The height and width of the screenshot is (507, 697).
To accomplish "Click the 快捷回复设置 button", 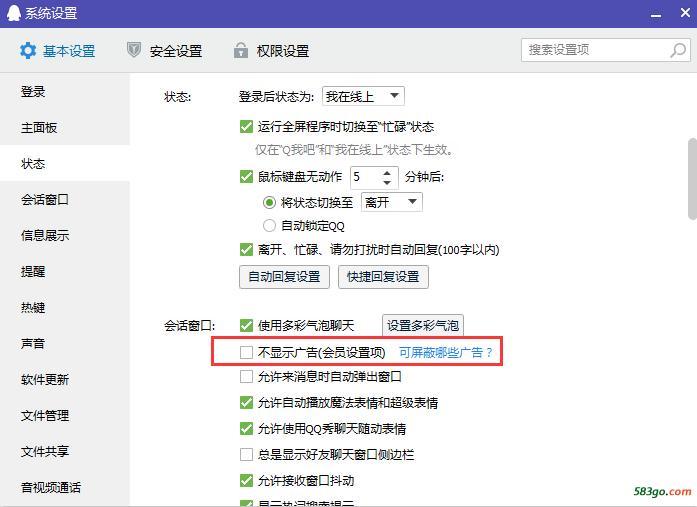I will coord(383,277).
